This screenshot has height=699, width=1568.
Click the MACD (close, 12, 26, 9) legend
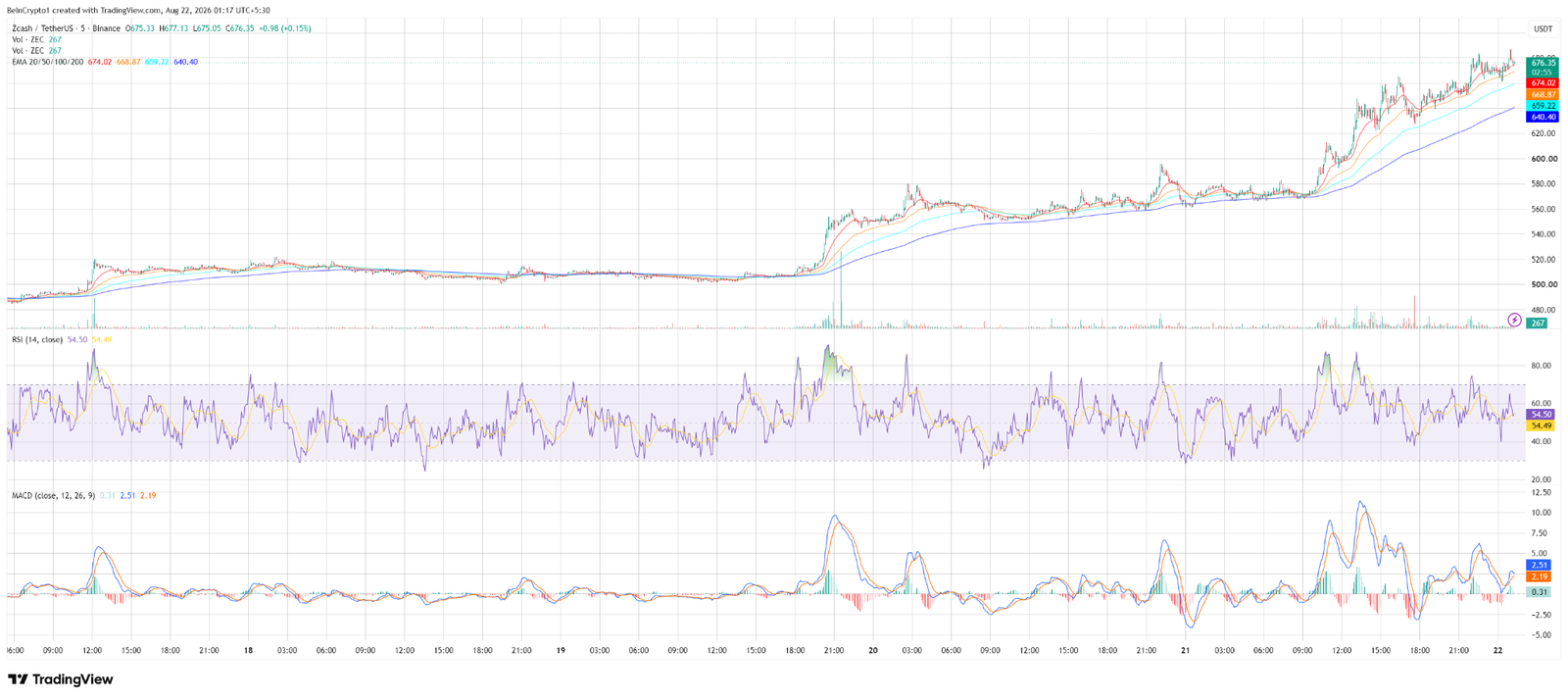pos(53,495)
